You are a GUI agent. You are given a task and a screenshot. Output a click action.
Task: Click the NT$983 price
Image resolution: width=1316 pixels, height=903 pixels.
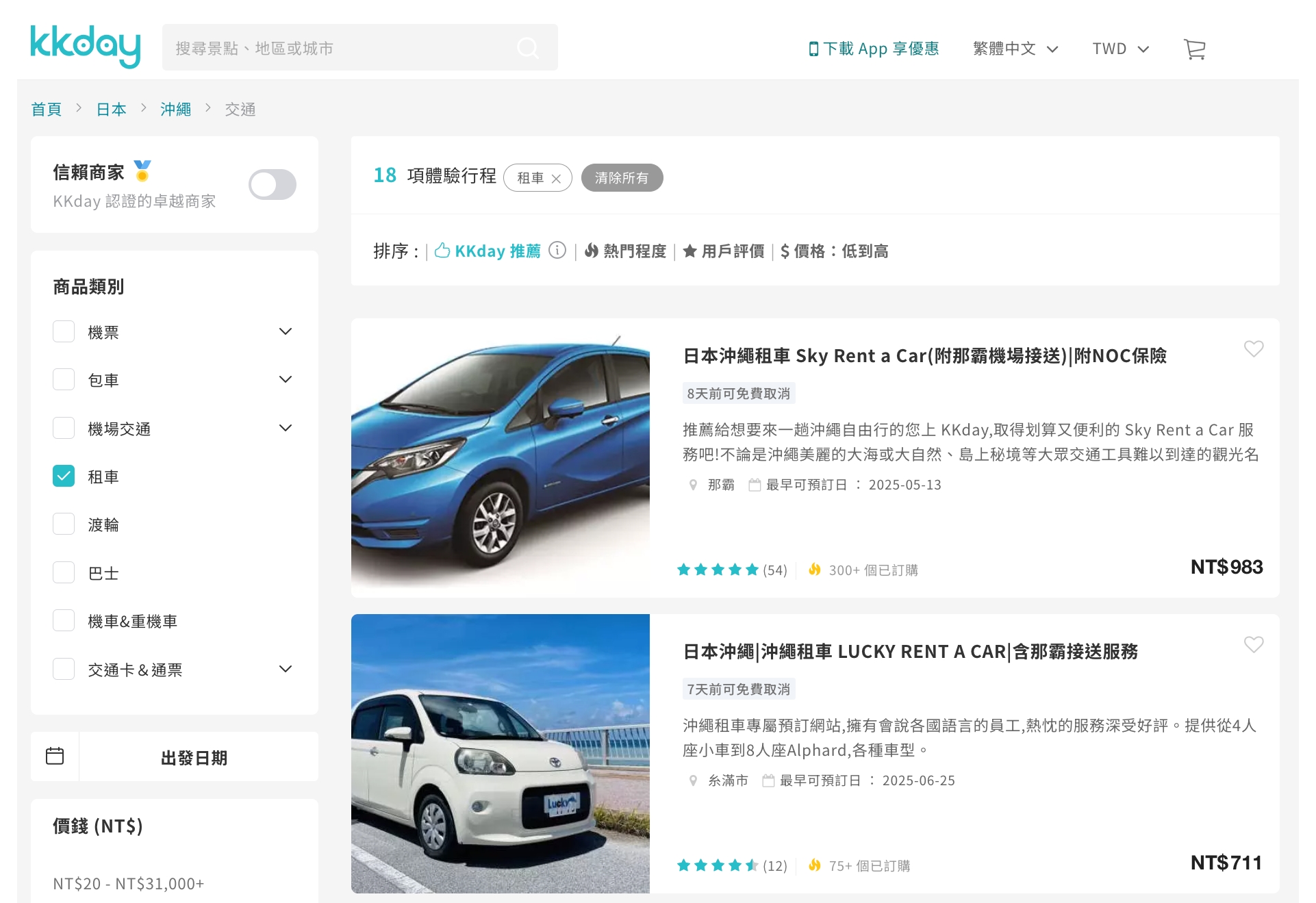point(1226,568)
